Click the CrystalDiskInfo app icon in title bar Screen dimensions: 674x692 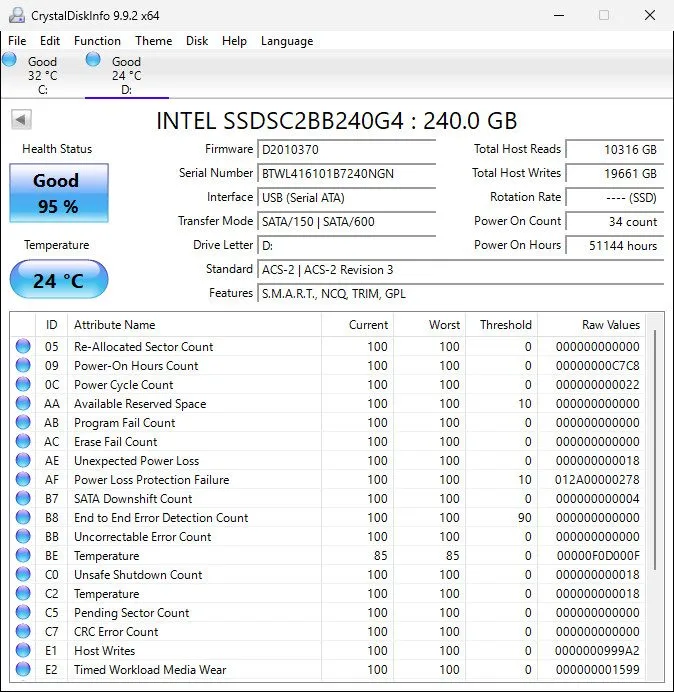17,15
